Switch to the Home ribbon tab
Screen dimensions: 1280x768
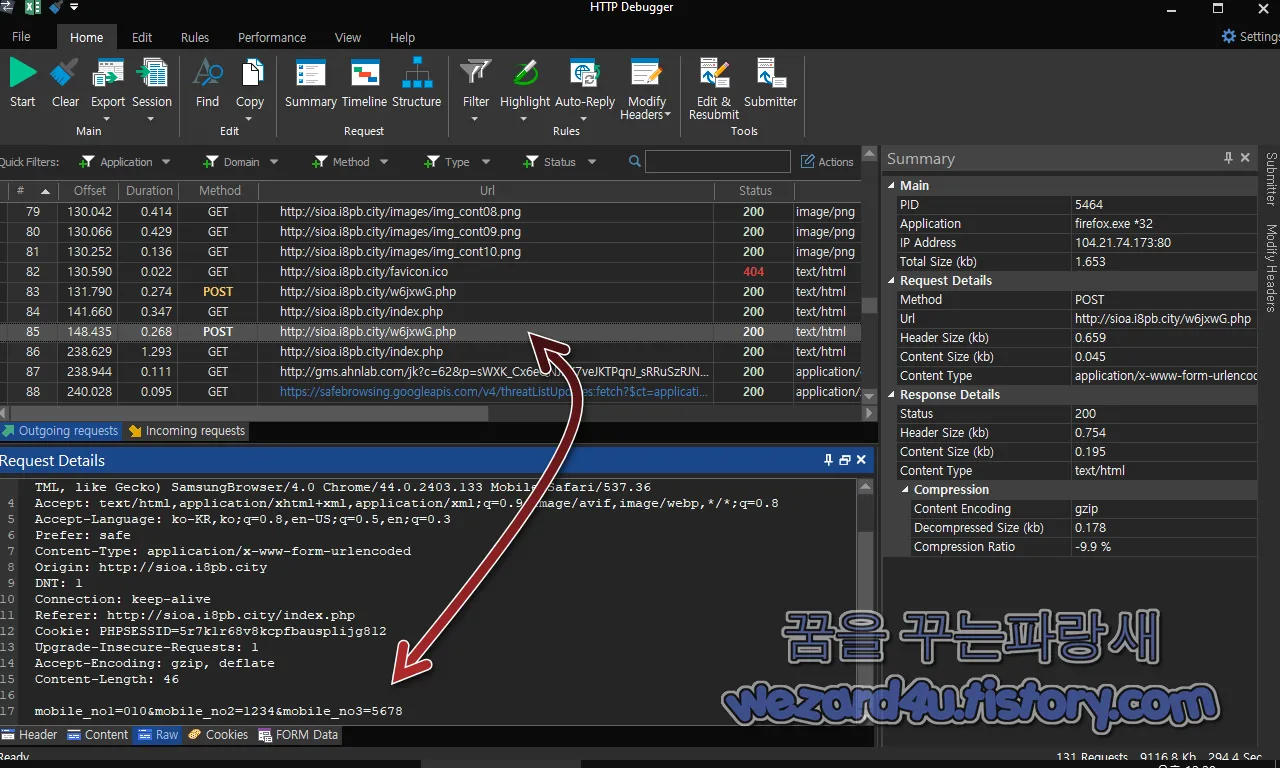click(x=86, y=37)
